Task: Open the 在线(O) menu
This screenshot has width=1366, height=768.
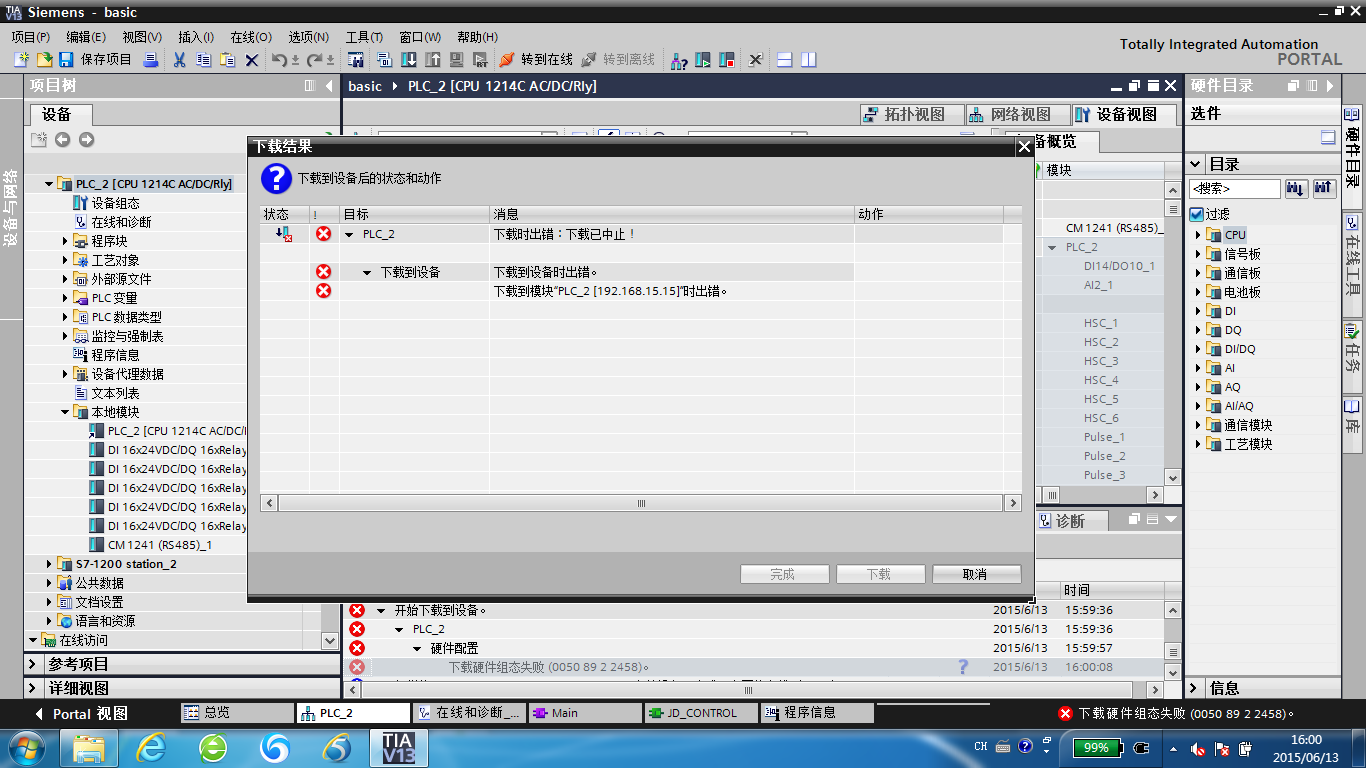Action: point(251,37)
